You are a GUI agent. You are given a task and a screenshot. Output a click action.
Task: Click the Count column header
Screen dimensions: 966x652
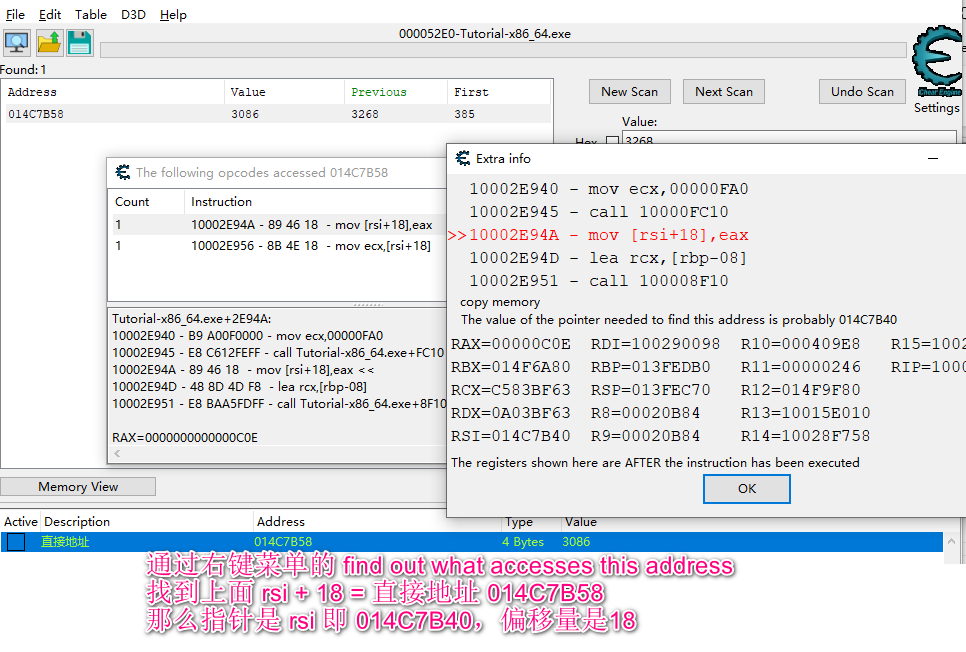coord(146,202)
